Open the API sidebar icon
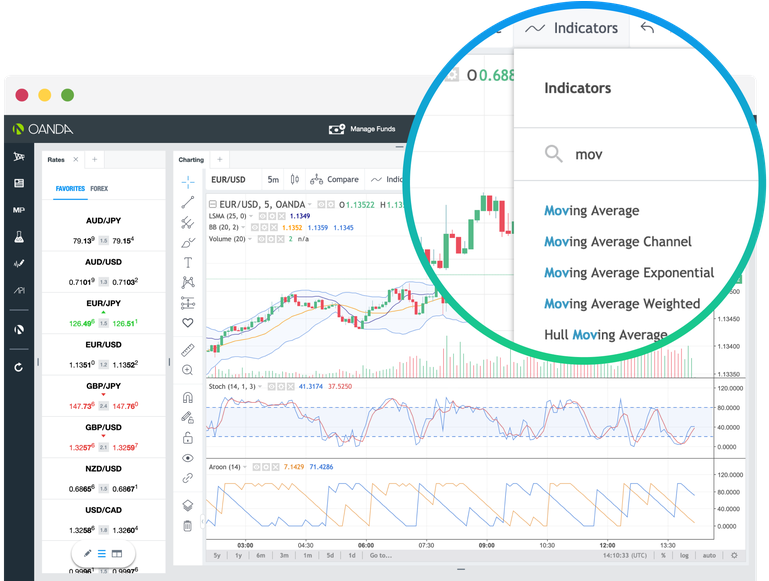The width and height of the screenshot is (769, 581). pyautogui.click(x=19, y=290)
